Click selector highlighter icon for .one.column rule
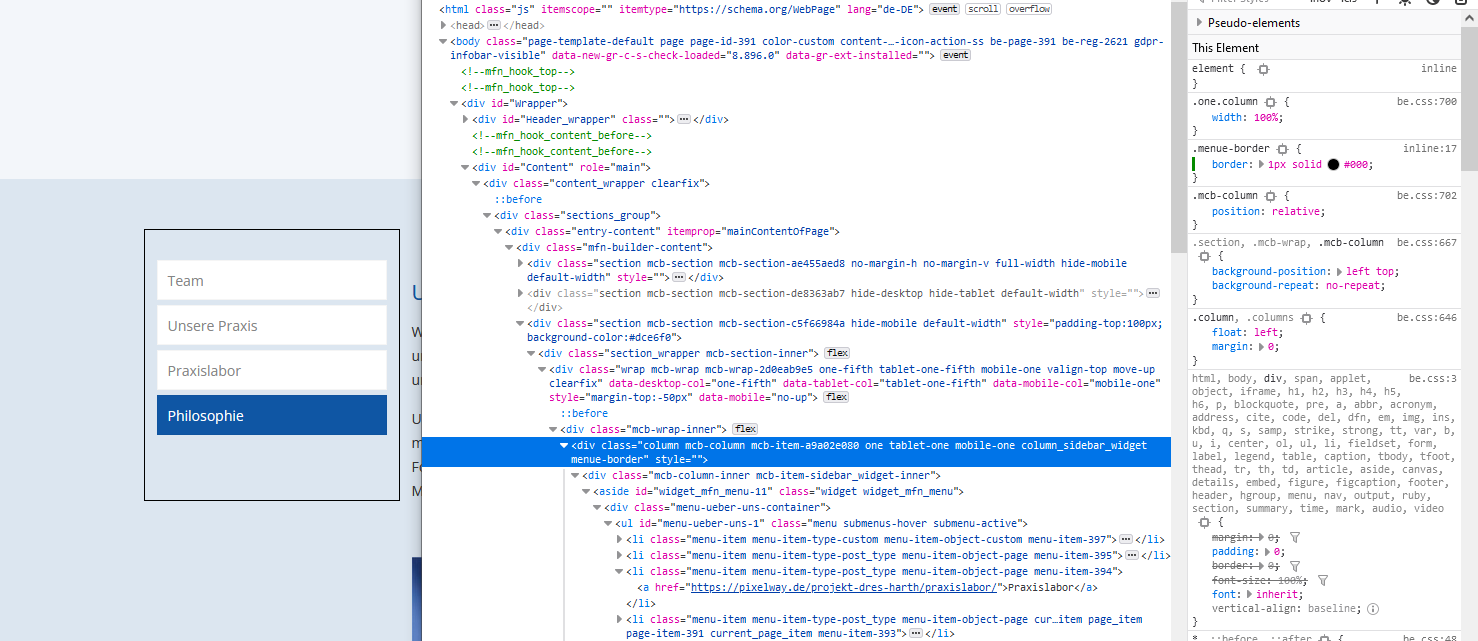The width and height of the screenshot is (1478, 641). [x=1270, y=102]
